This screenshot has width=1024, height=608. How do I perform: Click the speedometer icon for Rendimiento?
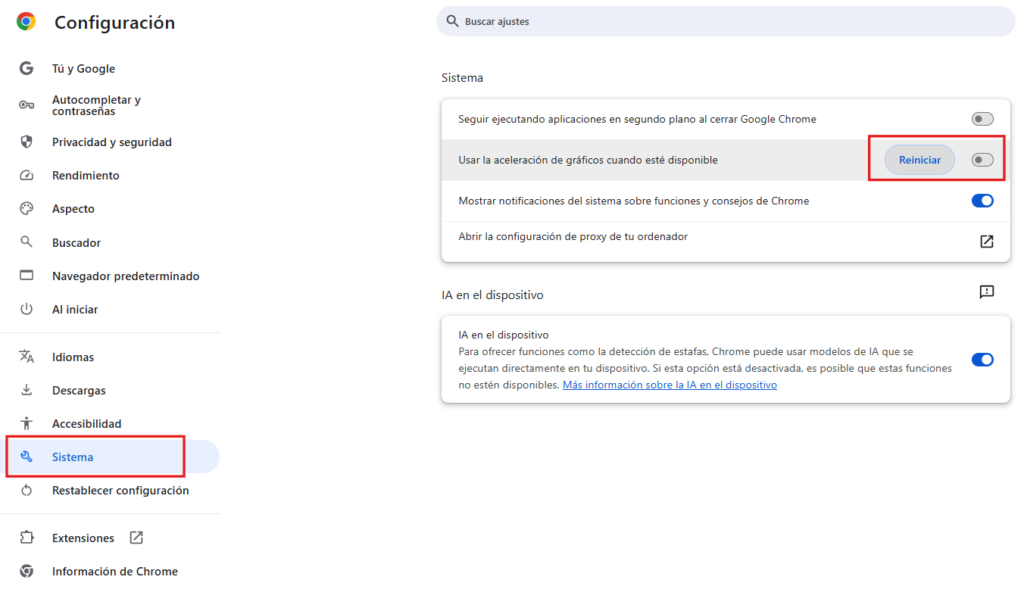point(26,175)
